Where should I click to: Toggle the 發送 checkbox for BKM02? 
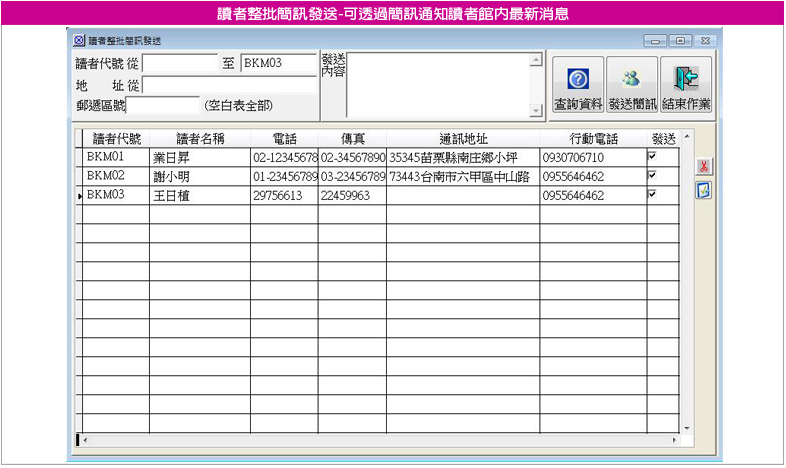pyautogui.click(x=652, y=175)
